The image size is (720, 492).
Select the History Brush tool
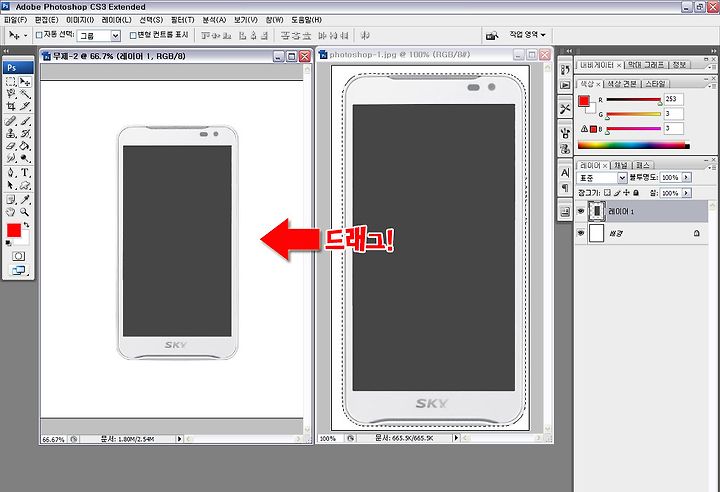click(x=25, y=134)
